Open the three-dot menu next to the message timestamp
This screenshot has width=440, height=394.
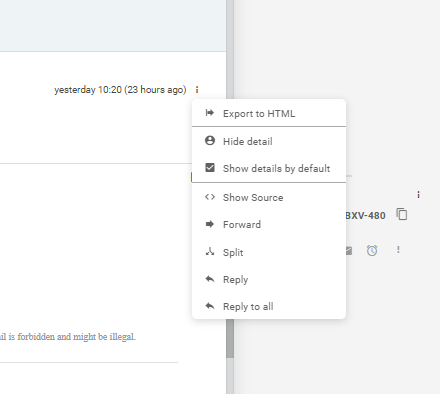point(197,90)
